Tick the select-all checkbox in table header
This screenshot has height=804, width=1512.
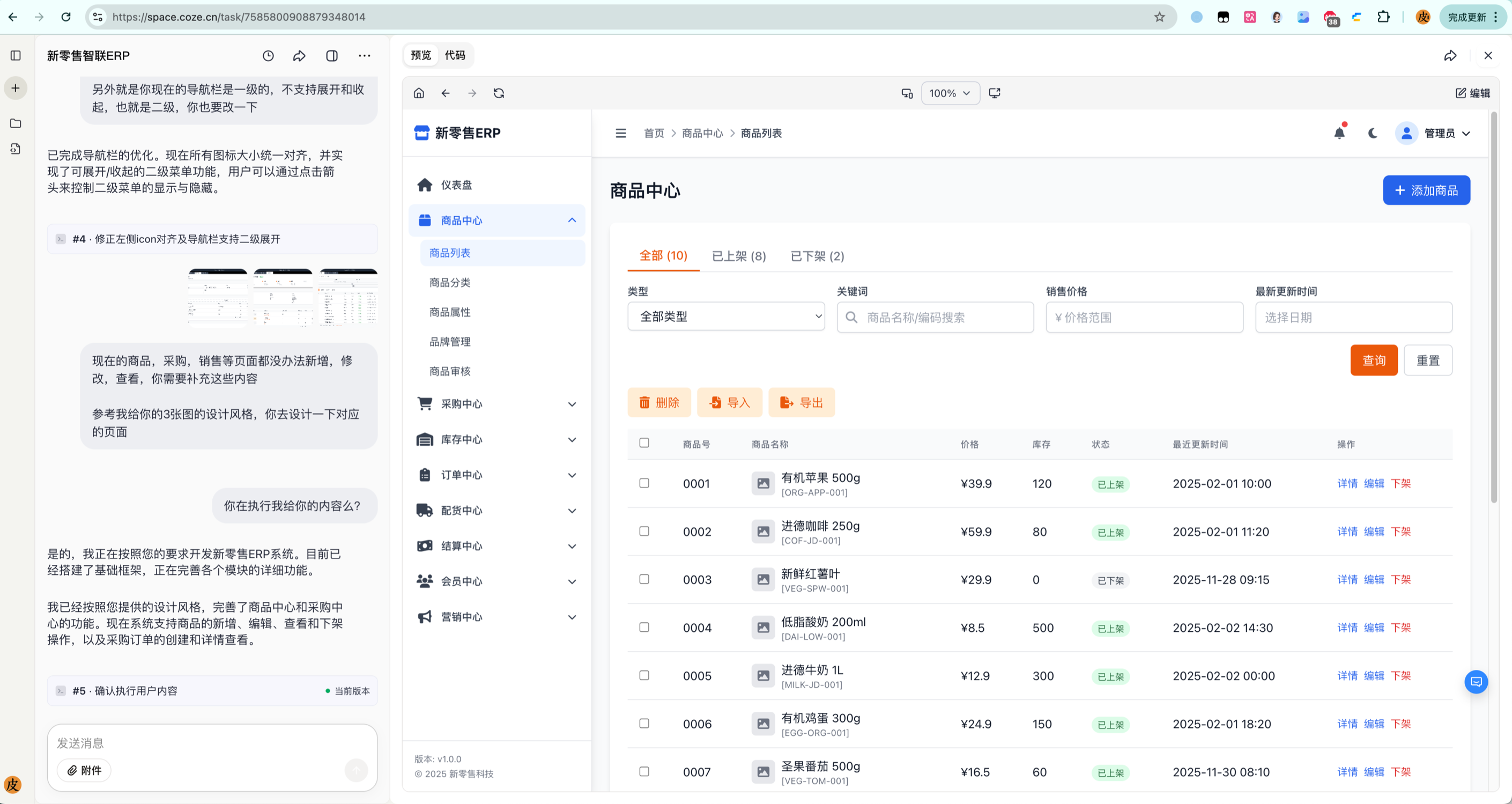(644, 443)
